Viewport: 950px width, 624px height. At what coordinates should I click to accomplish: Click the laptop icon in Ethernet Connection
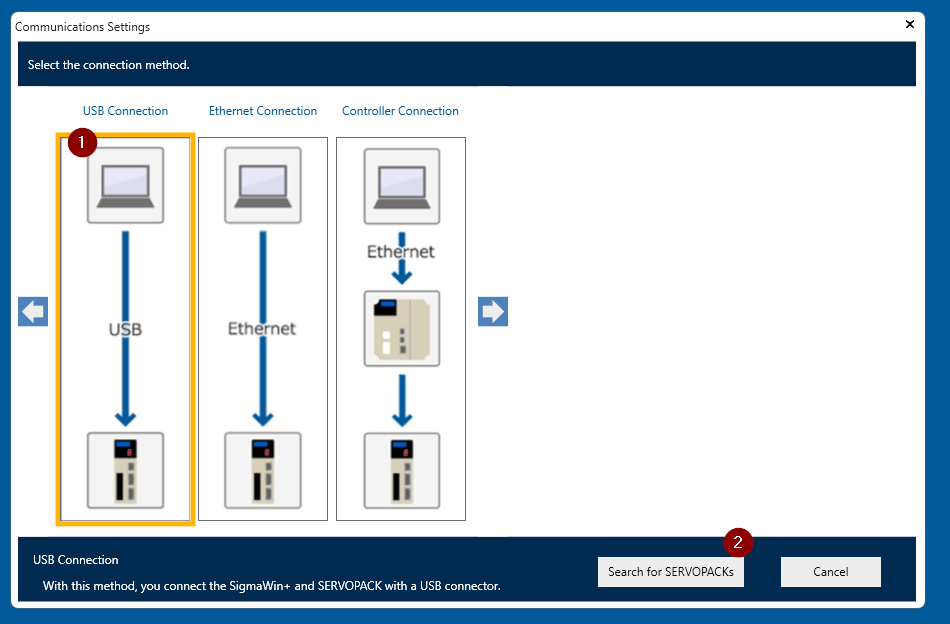coord(263,185)
